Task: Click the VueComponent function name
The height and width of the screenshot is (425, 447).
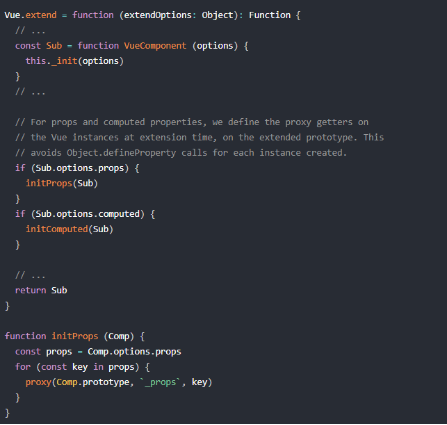Action: click(155, 46)
